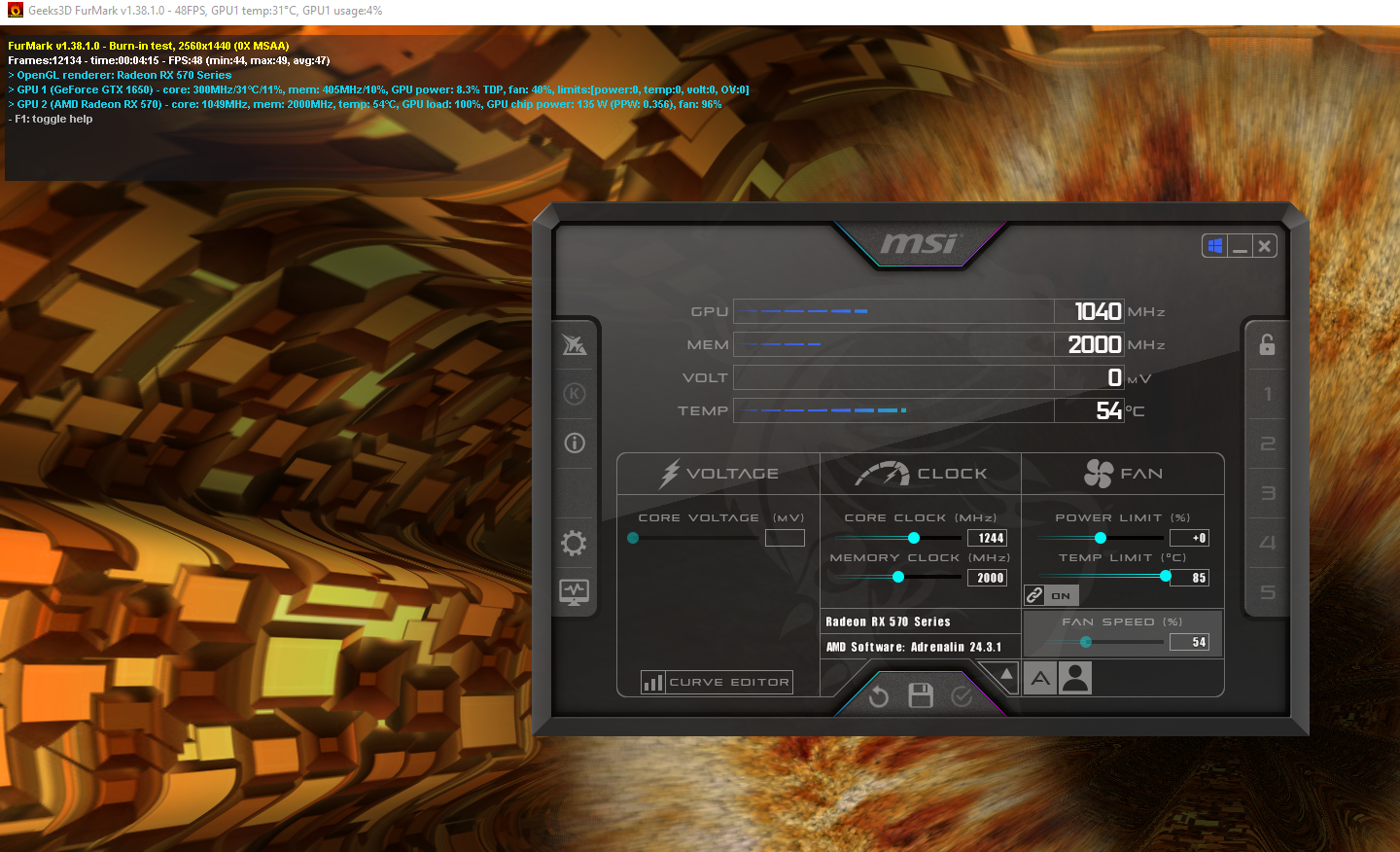This screenshot has height=852, width=1400.
Task: Click the GPU 2 AMD Radeon RX 570 line
Action: [365, 104]
